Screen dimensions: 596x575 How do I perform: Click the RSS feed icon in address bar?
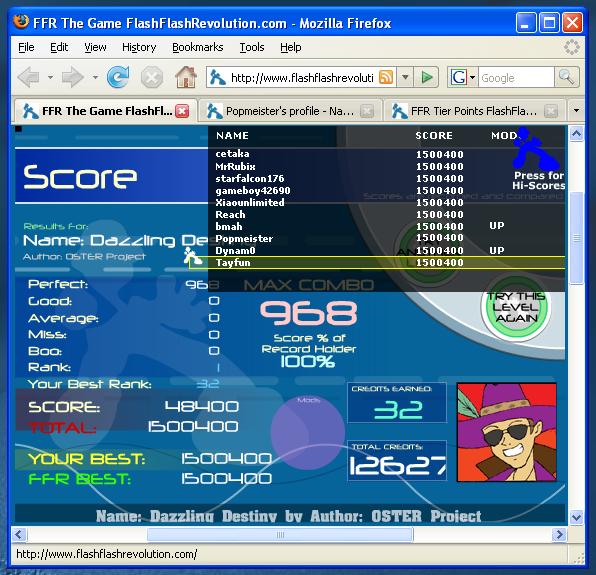[x=386, y=77]
